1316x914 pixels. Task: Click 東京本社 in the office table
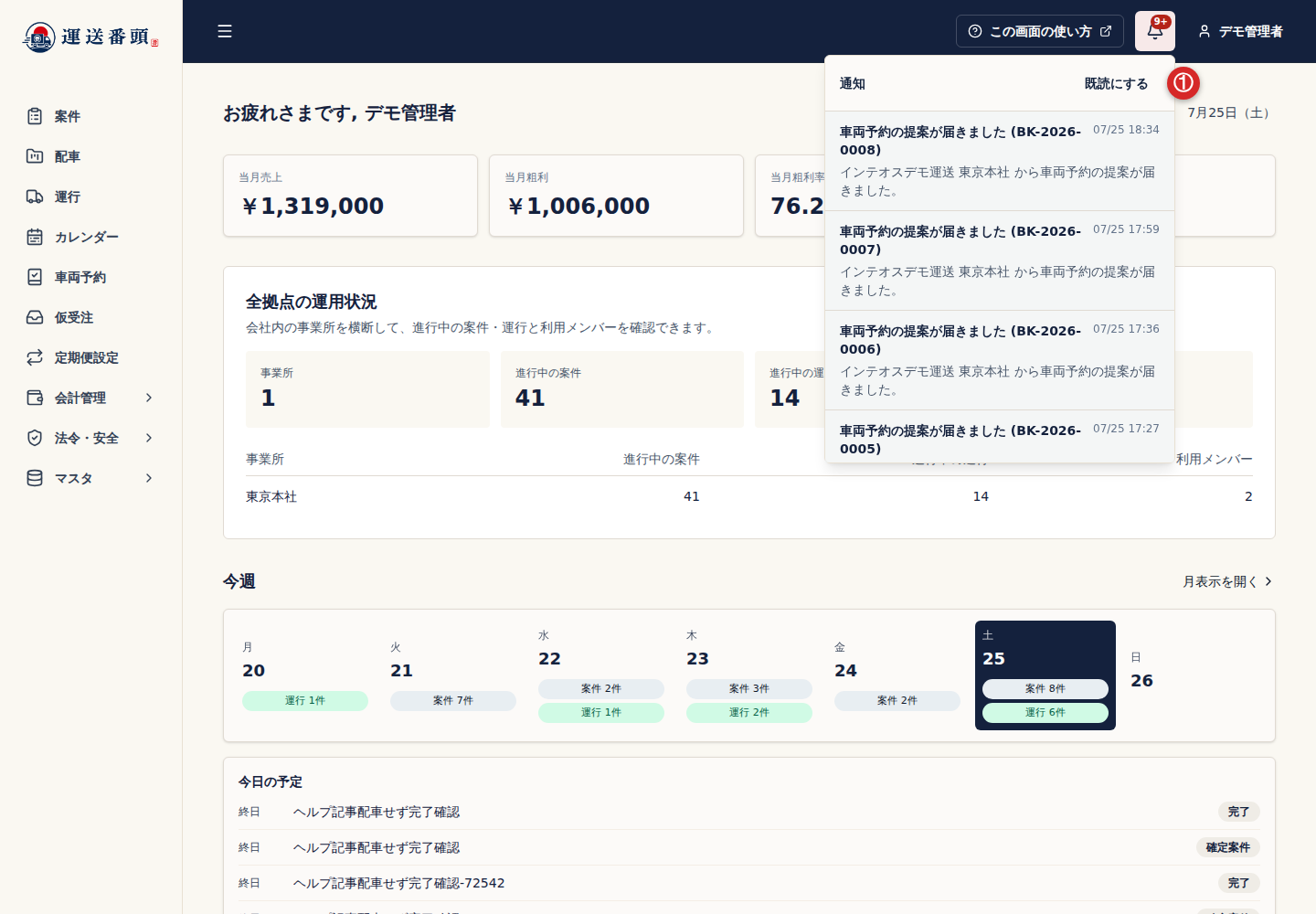271,496
